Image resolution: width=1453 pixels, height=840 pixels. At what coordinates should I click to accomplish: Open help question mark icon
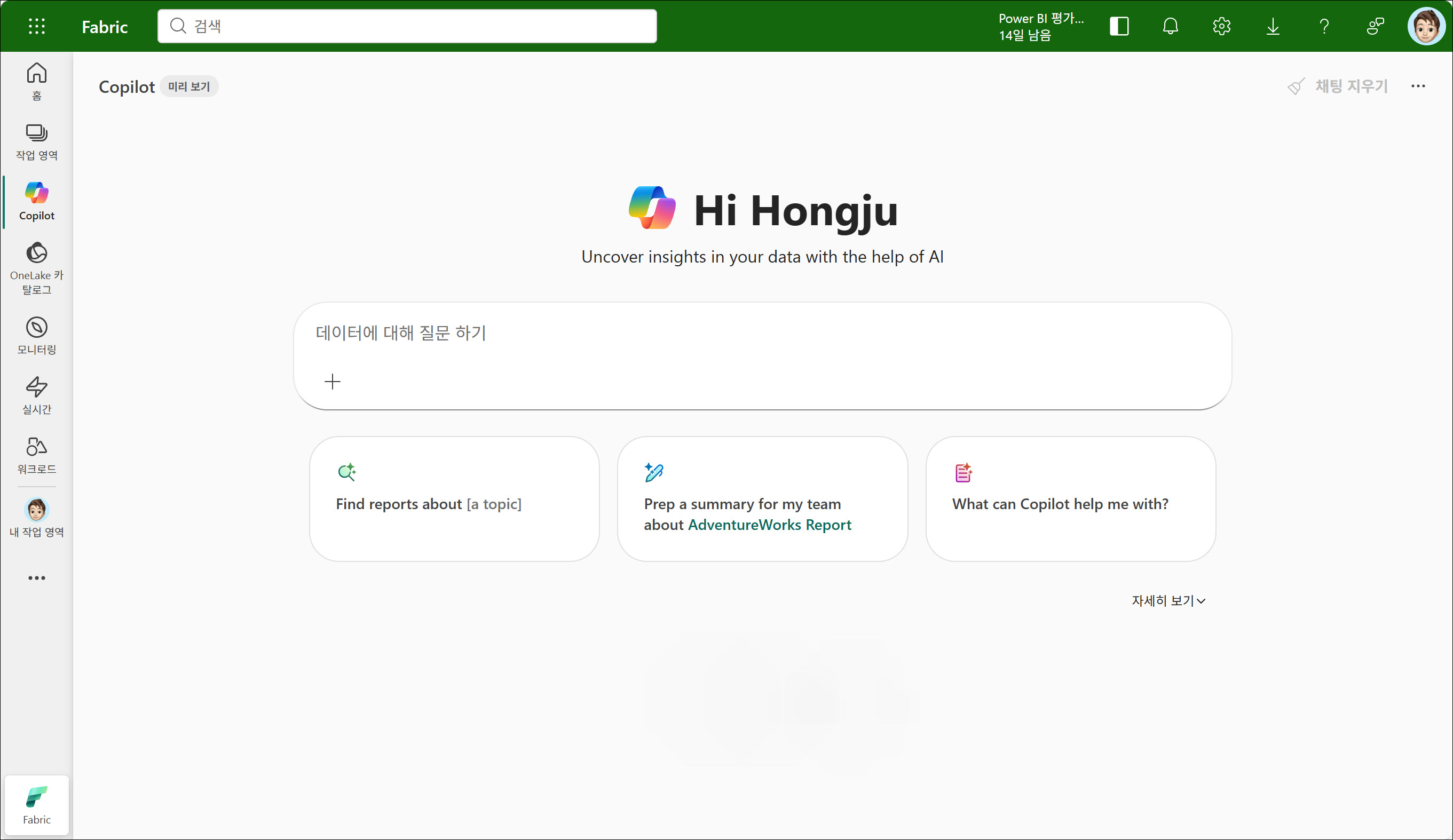[1324, 26]
